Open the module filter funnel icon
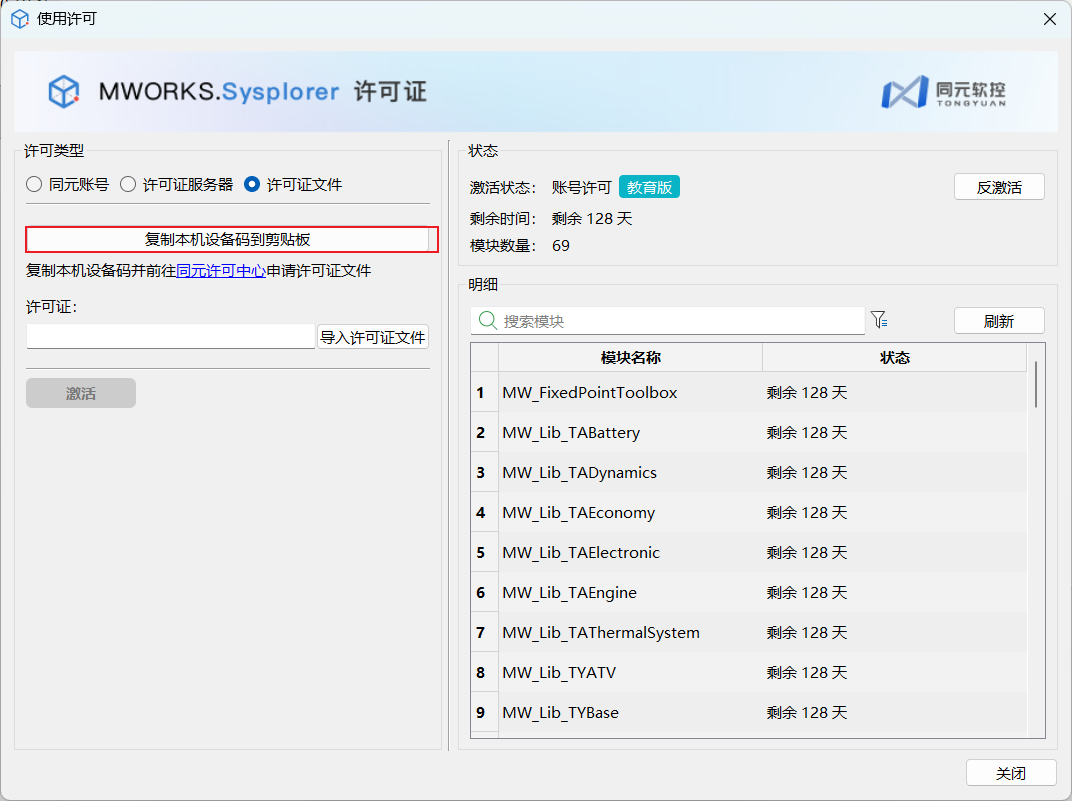 pos(879,320)
